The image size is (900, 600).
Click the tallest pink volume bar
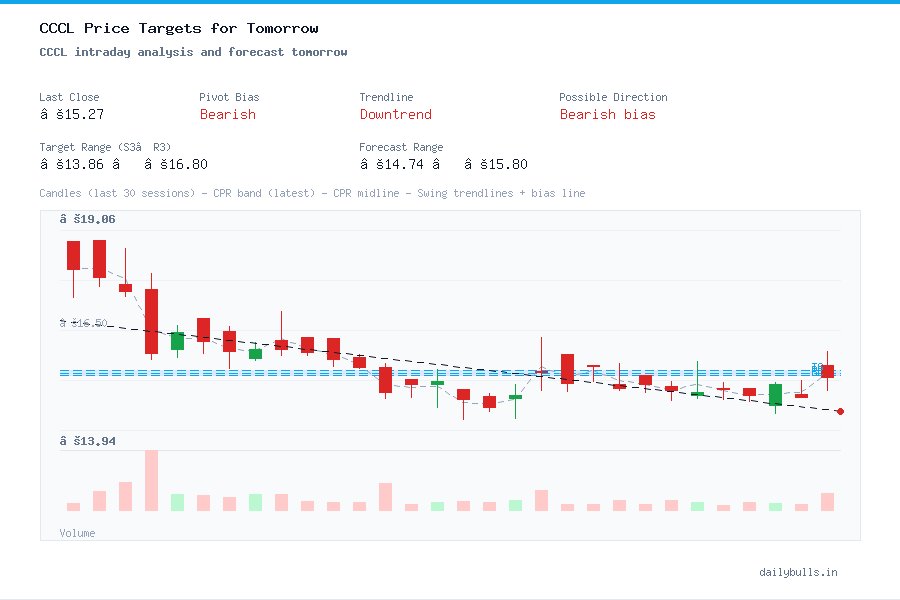(x=152, y=481)
